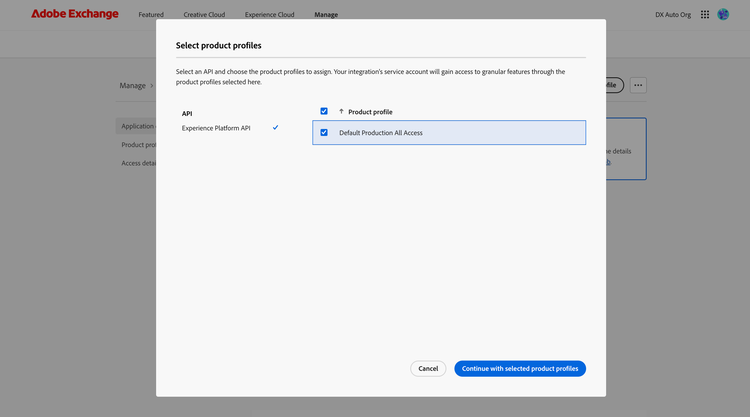
Task: Open the app switcher grid icon
Action: coord(705,14)
